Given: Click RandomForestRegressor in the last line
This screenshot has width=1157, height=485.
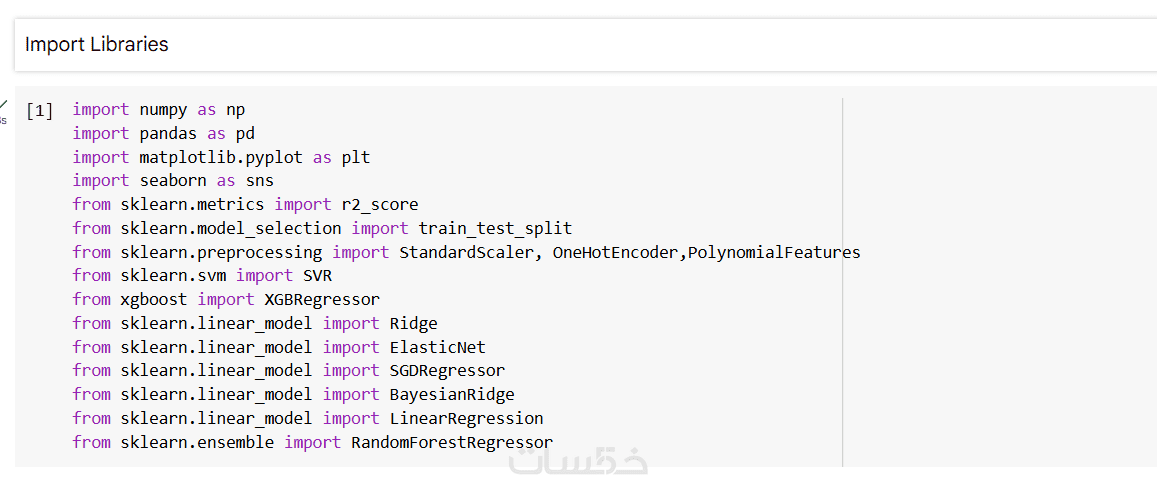Looking at the screenshot, I should 451,442.
